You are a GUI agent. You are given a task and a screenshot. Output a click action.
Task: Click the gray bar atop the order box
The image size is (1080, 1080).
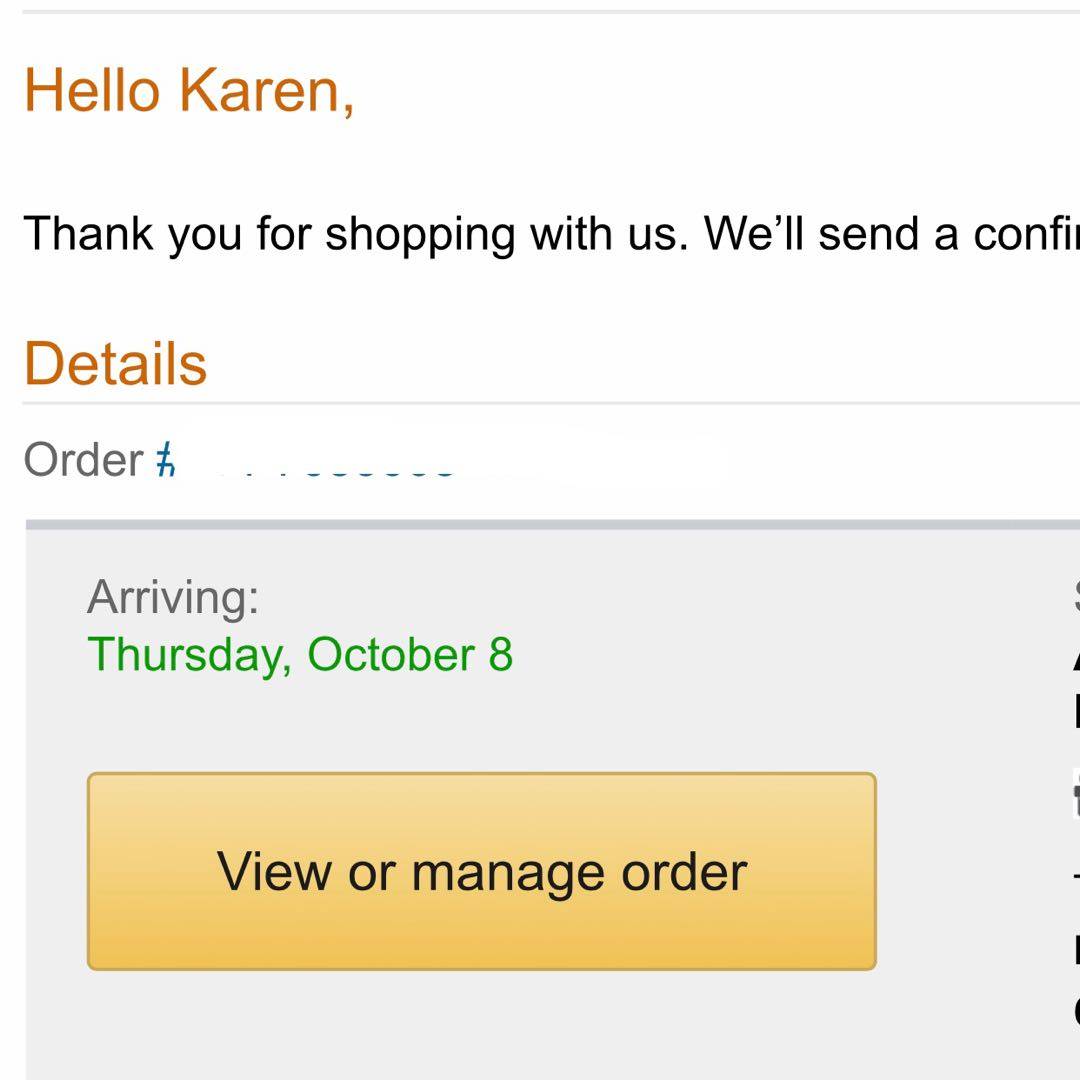(x=550, y=524)
